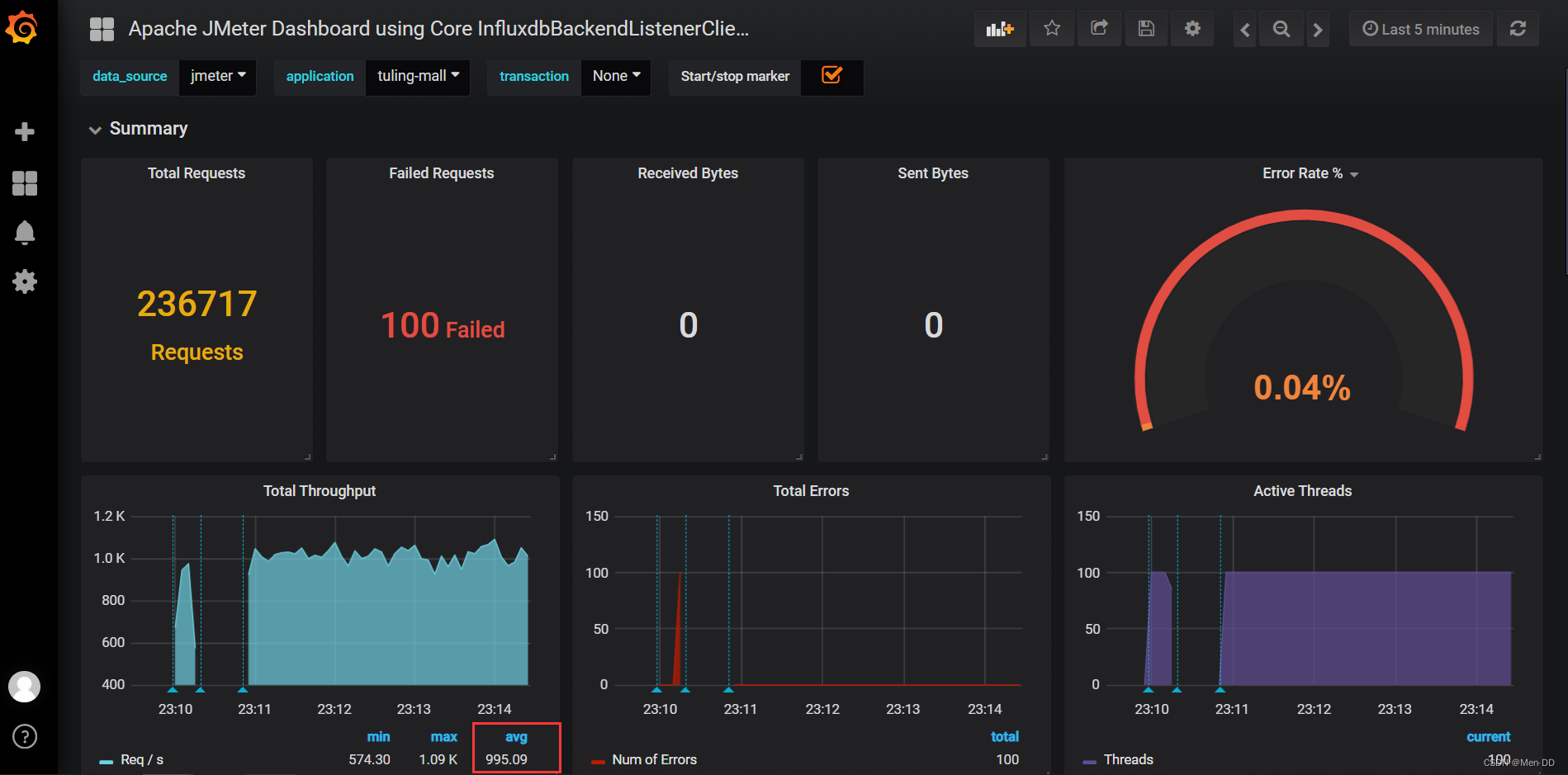Click the Total Errors panel title
Screen dimensions: 1568x775
coord(811,491)
